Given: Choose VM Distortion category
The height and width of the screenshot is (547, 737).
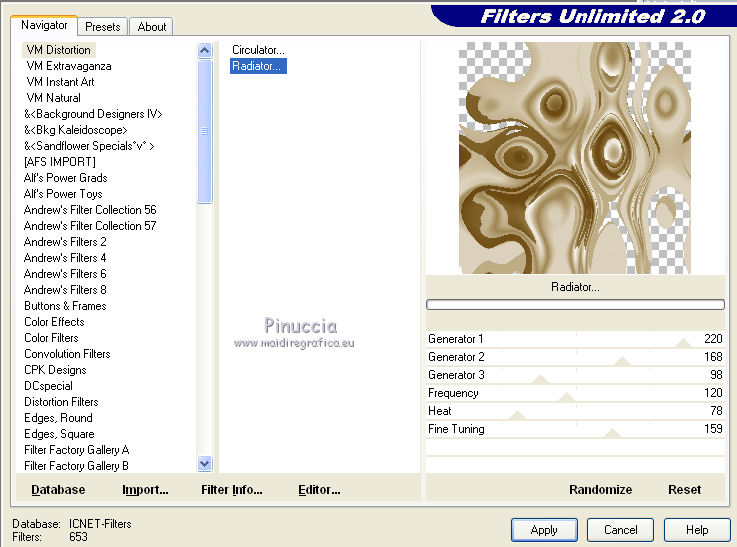Looking at the screenshot, I should (58, 50).
